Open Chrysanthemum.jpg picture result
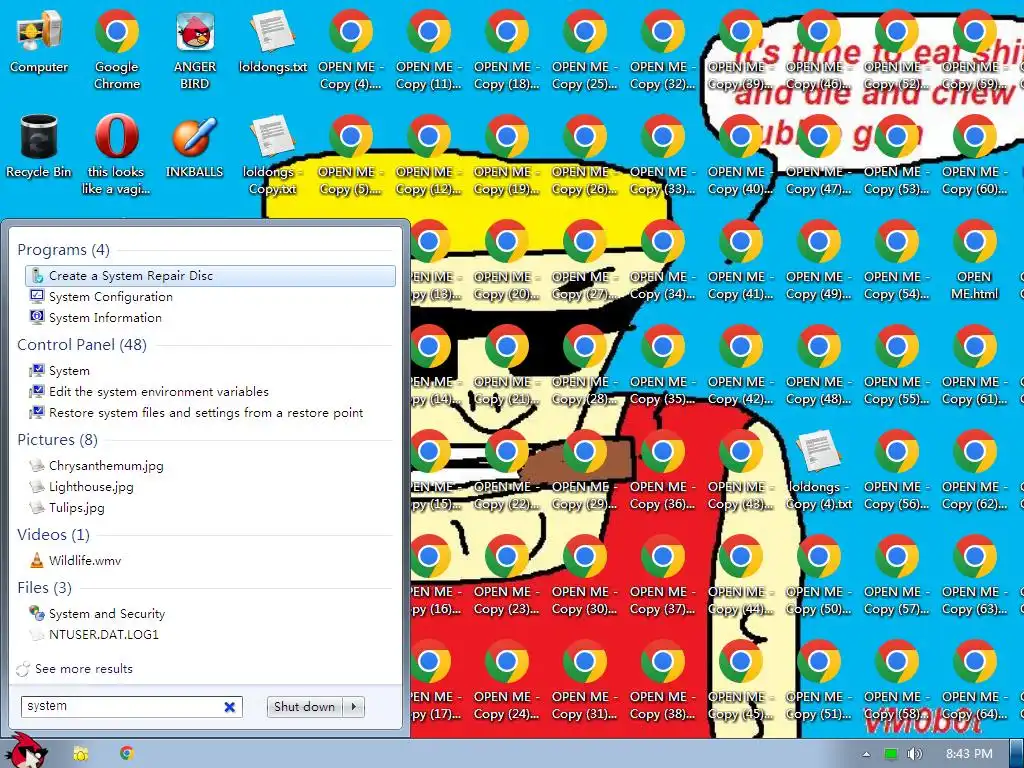The image size is (1024, 768). (x=210, y=465)
